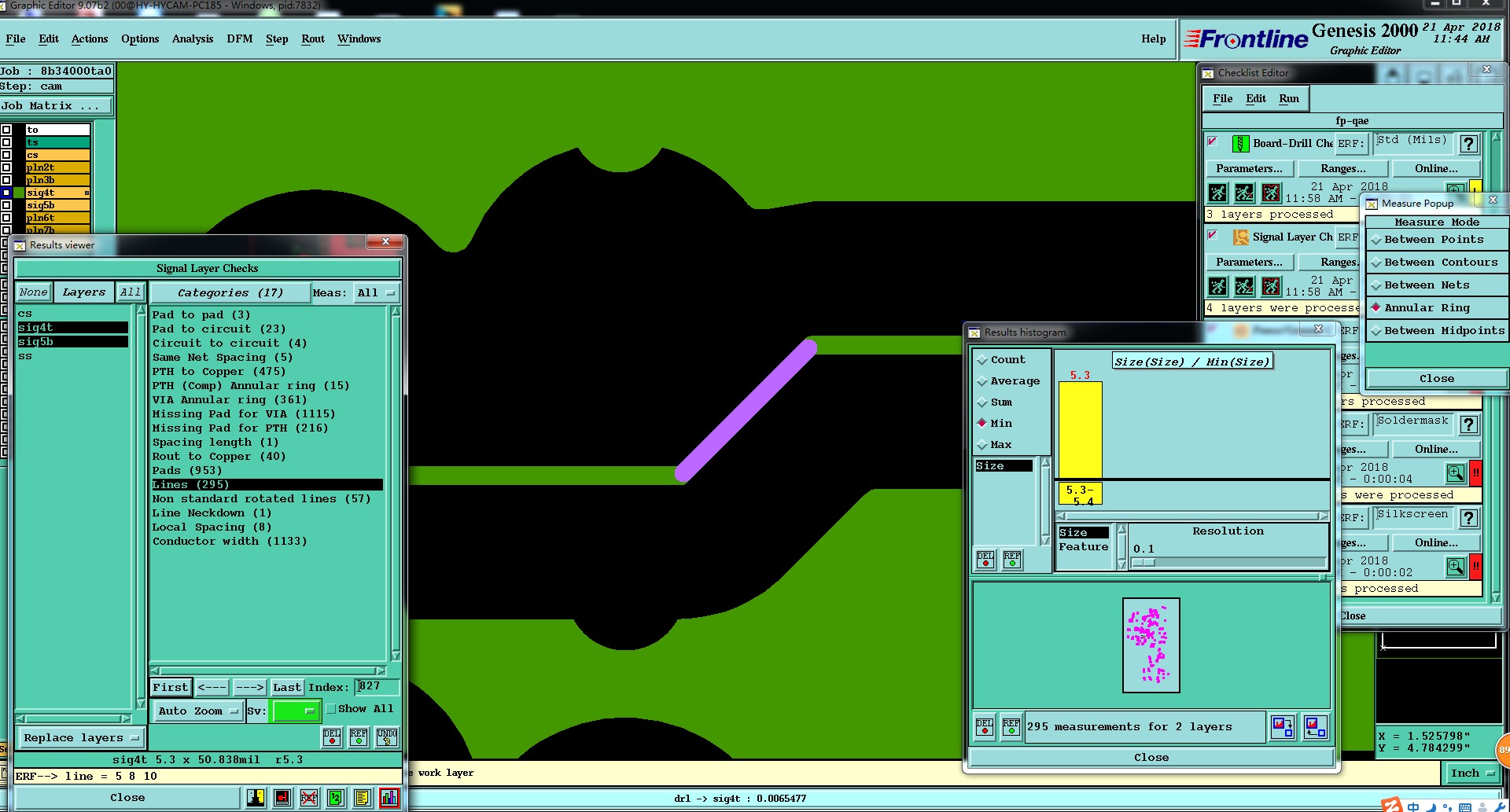
Task: Click the green '12' page icon in Results viewer
Action: click(x=336, y=798)
